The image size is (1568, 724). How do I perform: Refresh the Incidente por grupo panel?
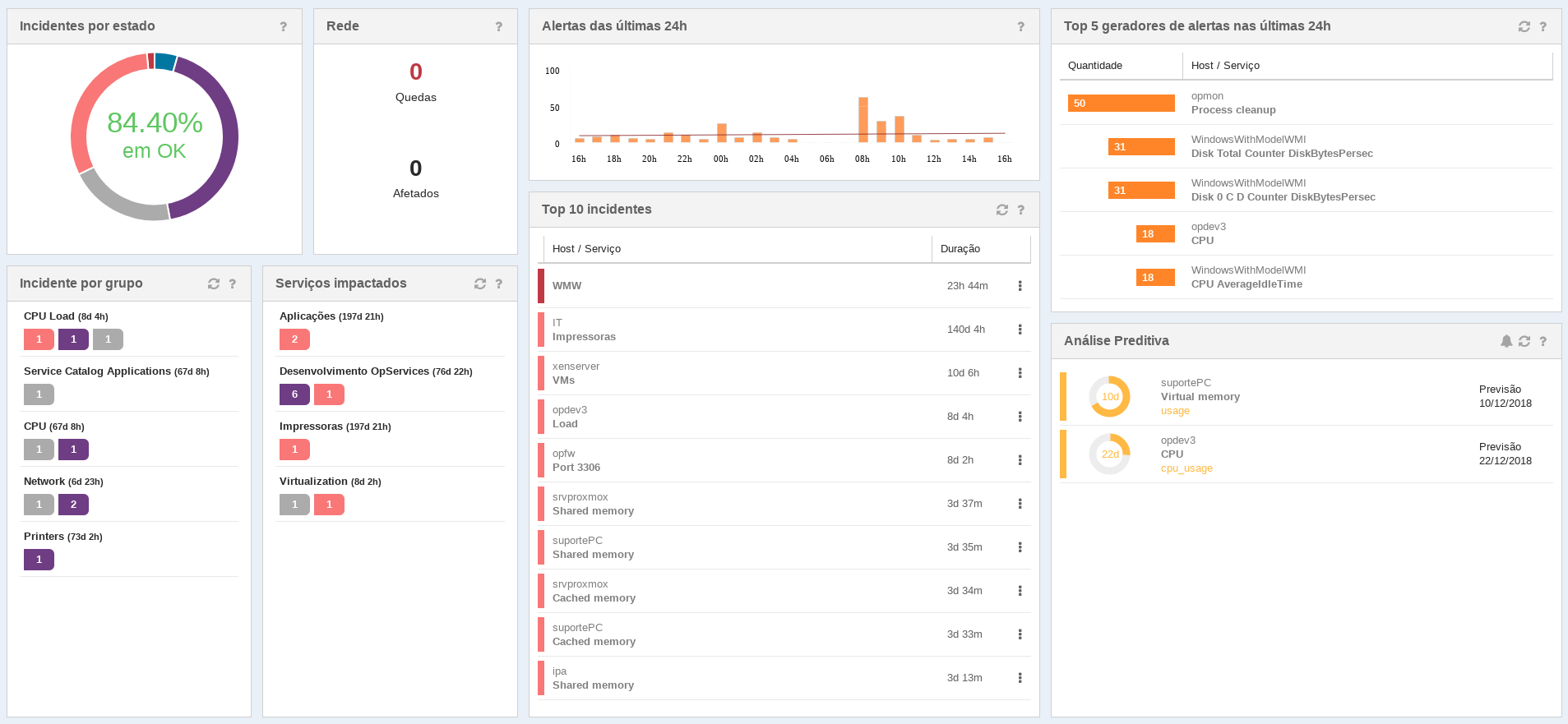click(x=214, y=284)
